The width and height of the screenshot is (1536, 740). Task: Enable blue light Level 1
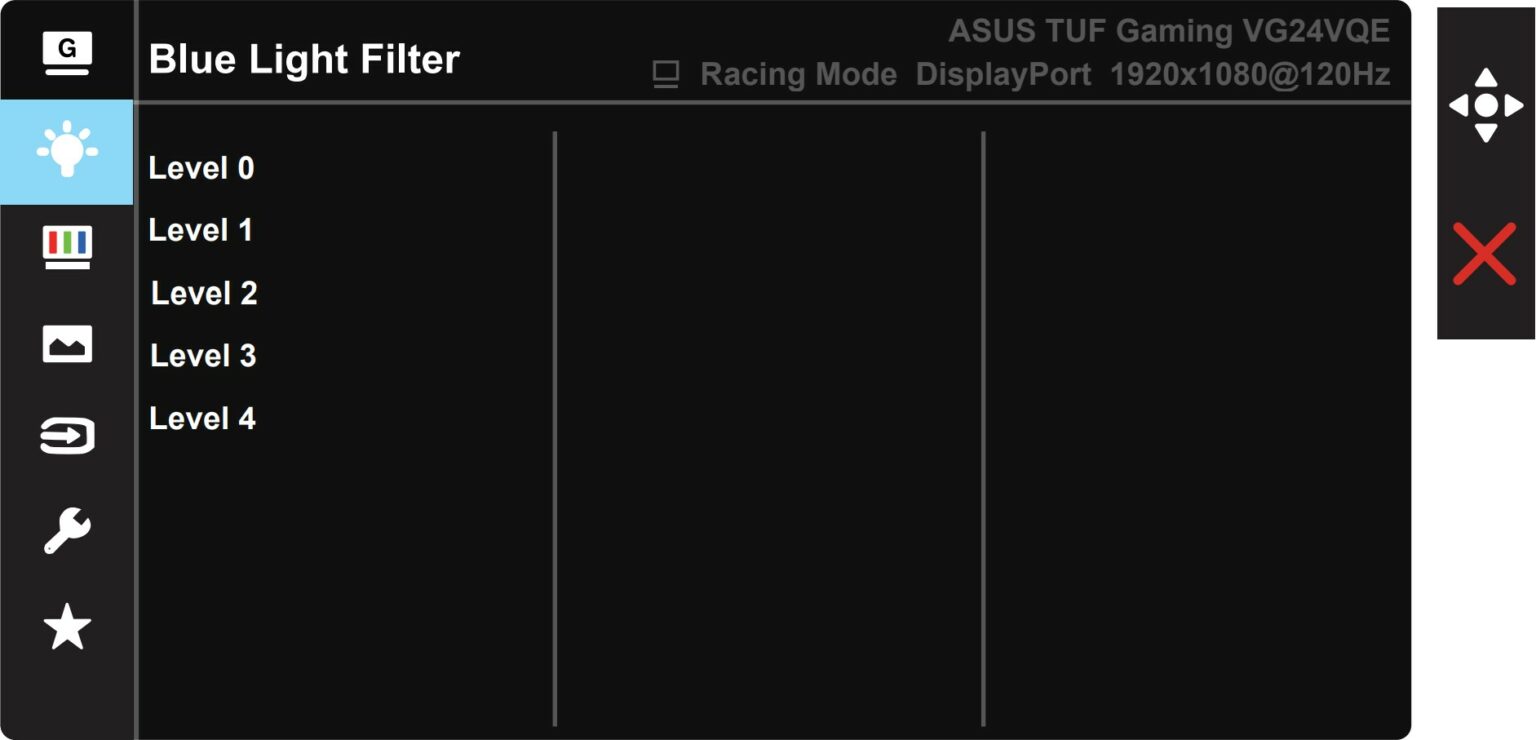coord(202,230)
